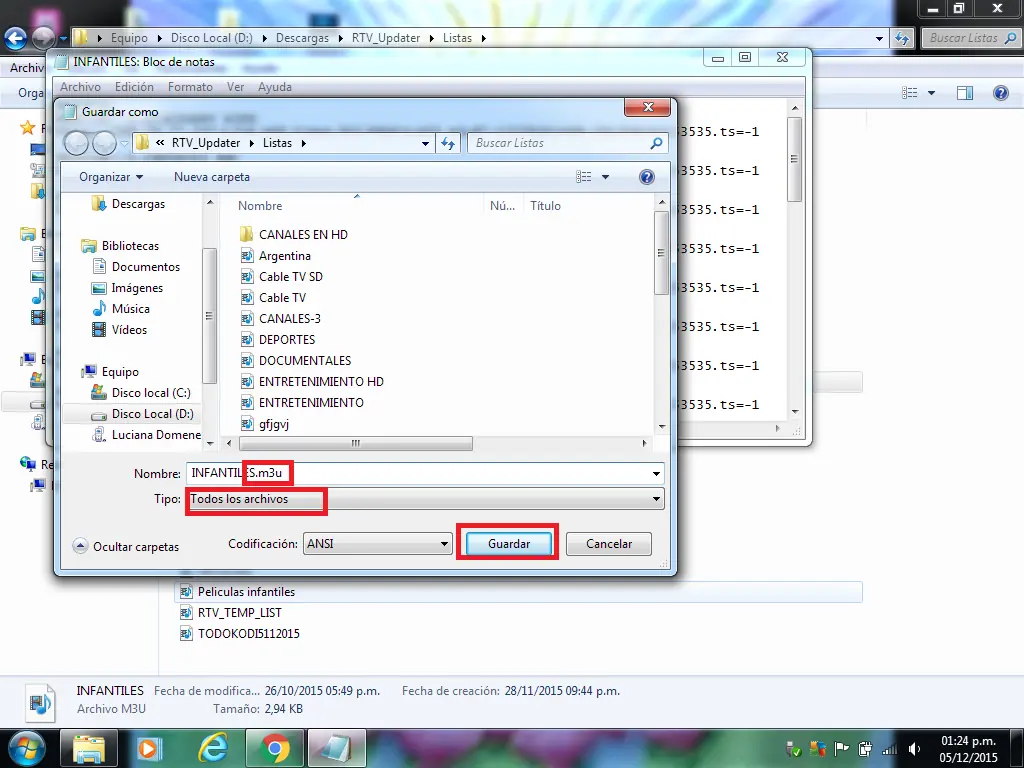Click the back arrow in save dialog

pyautogui.click(x=76, y=143)
